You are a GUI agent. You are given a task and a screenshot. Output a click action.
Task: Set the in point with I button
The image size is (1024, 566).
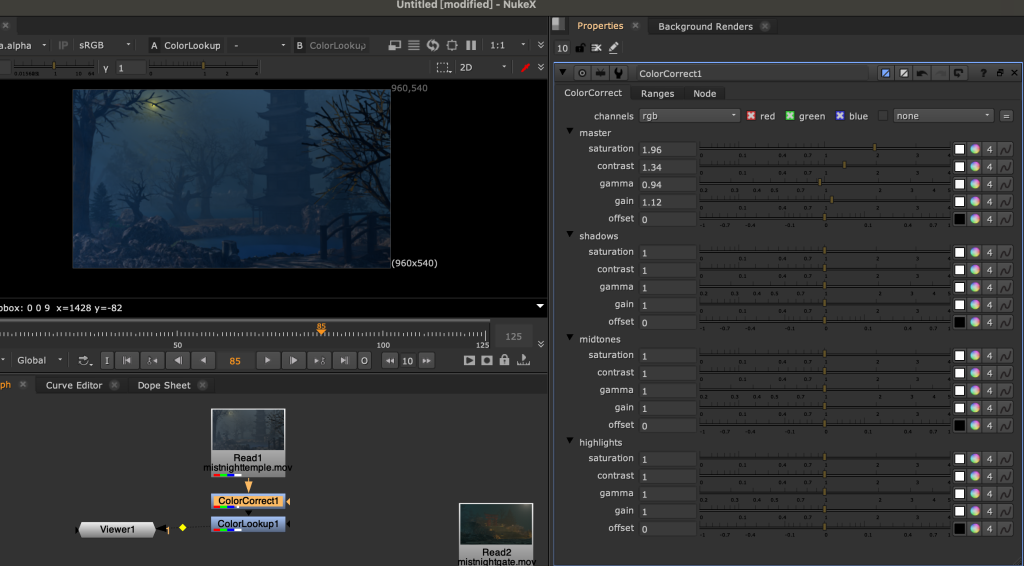(107, 360)
